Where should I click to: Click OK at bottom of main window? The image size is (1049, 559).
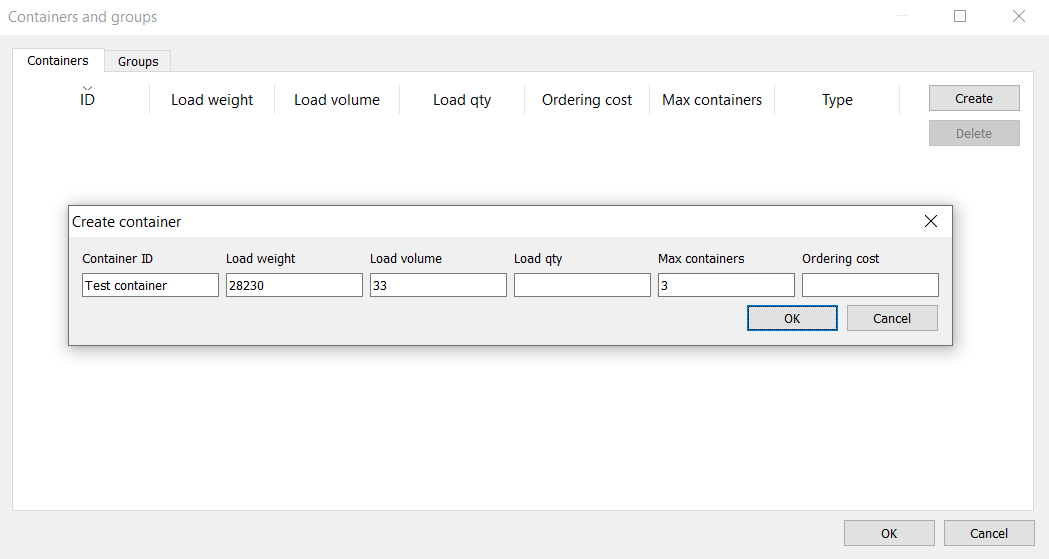pos(889,534)
